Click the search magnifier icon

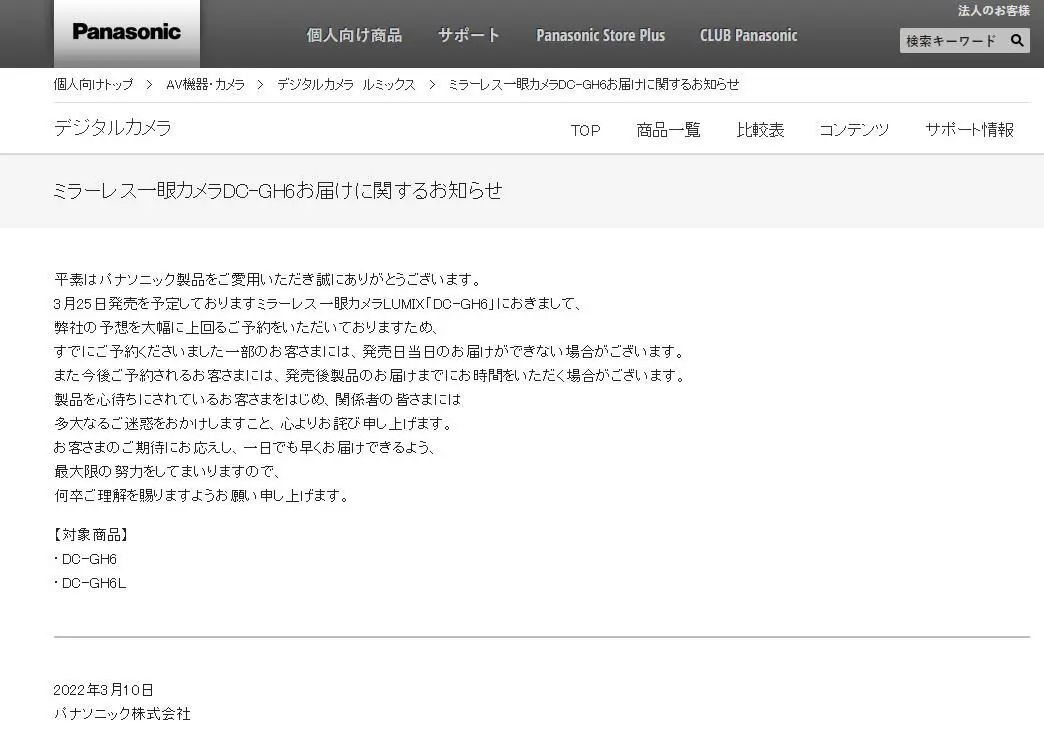pos(1016,41)
